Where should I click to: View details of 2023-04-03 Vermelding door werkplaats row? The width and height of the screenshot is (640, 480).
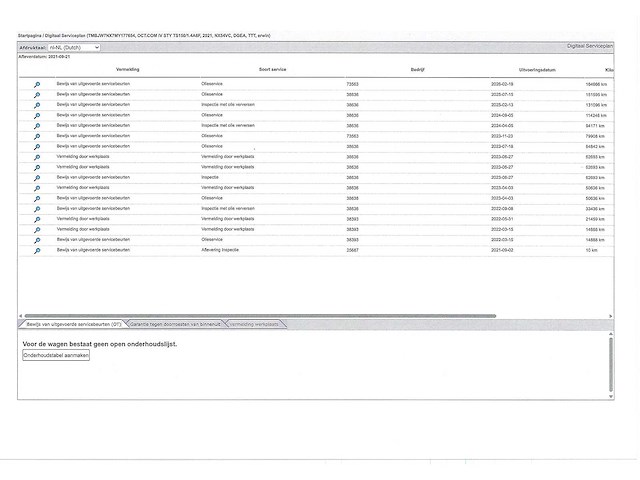coord(37,189)
